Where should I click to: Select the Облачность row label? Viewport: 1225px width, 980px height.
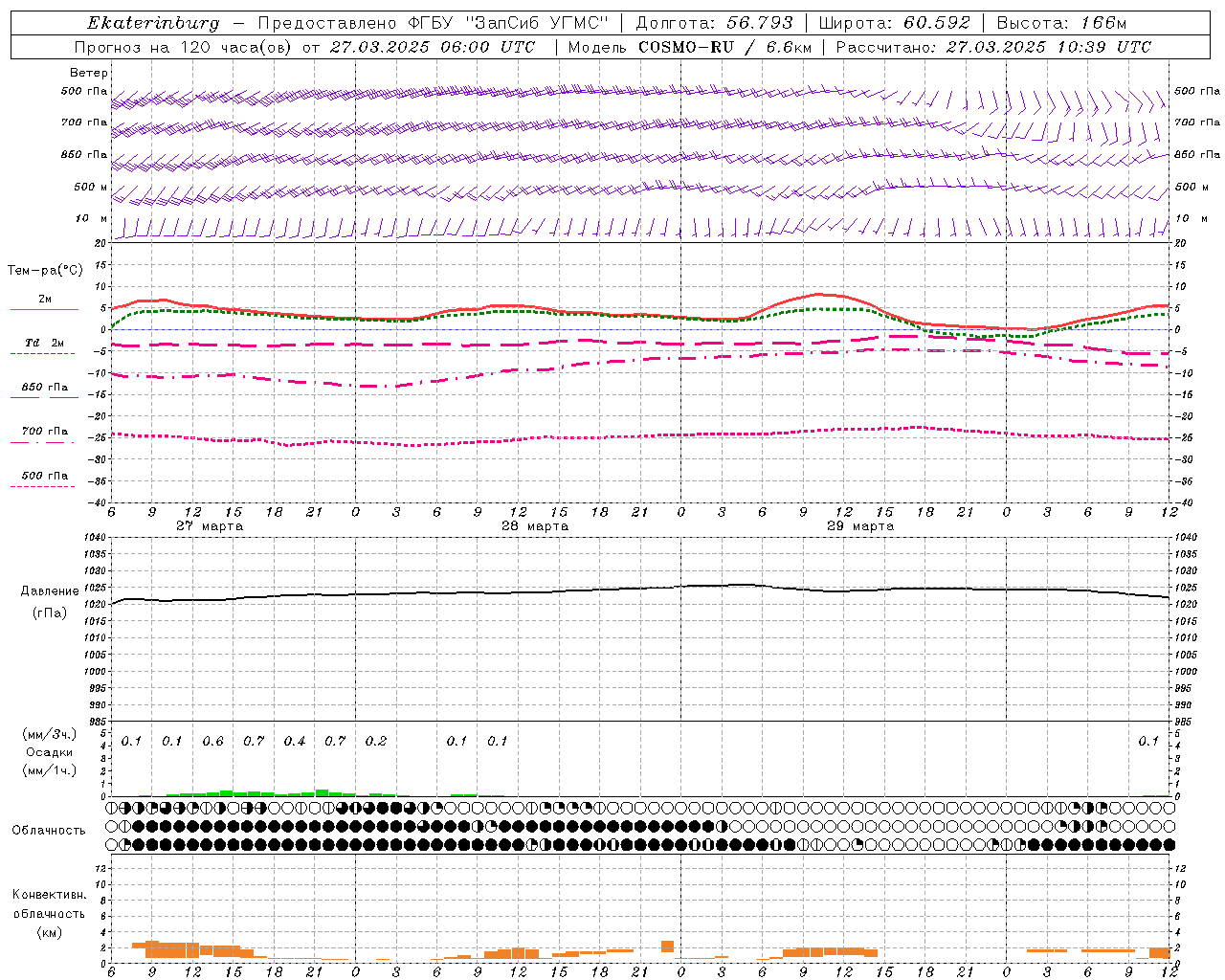click(x=49, y=831)
